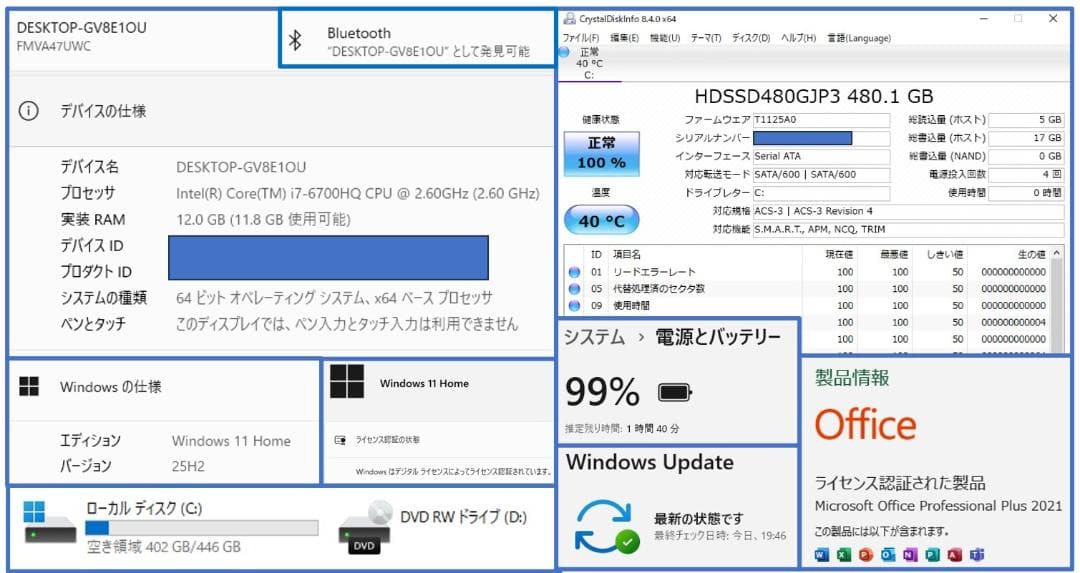
Task: Click the battery icon next to 99%
Action: [x=675, y=393]
